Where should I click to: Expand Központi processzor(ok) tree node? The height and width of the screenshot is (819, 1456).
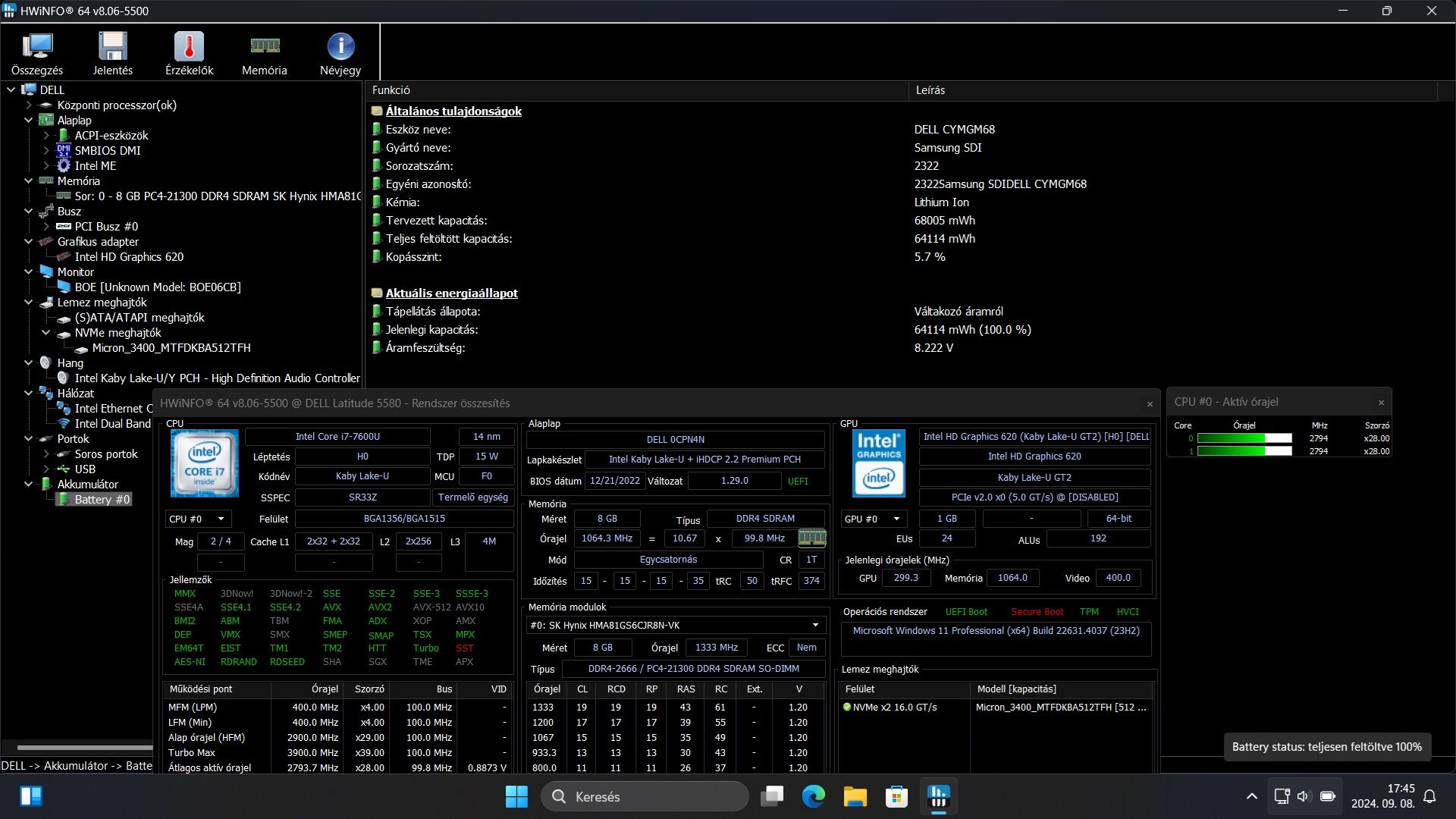click(x=29, y=105)
